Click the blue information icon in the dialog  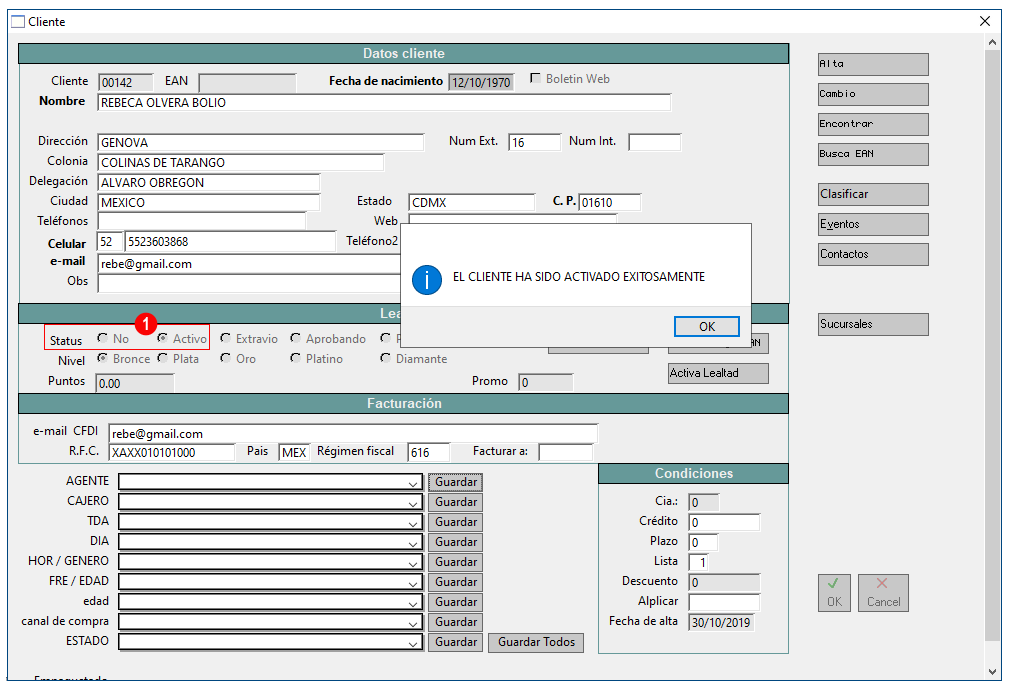point(426,280)
